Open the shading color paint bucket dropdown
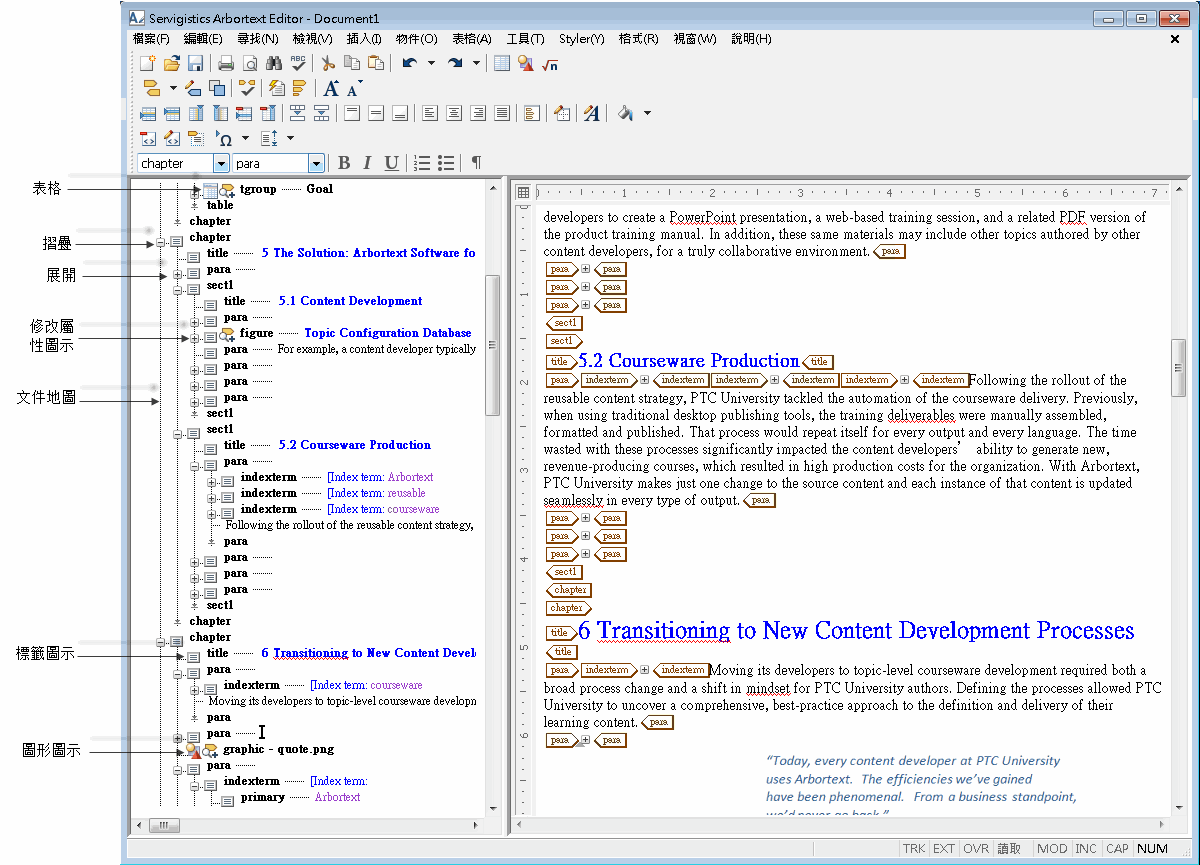 click(647, 113)
